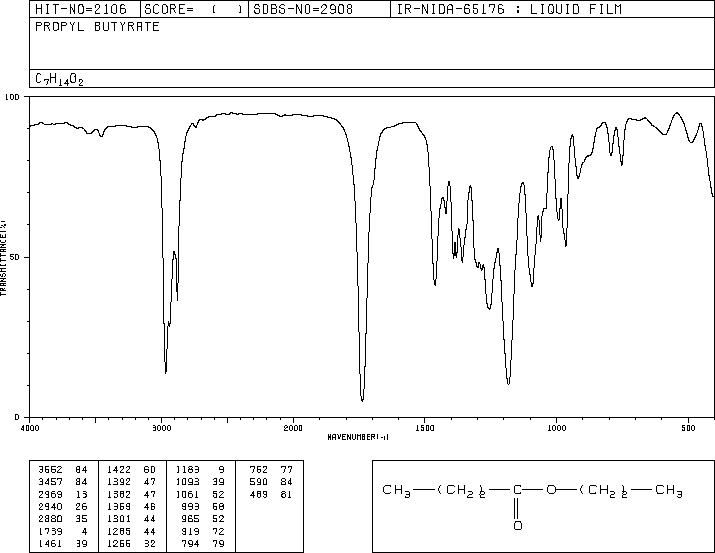Select the 1093 peak table entry
This screenshot has height=553, width=715.
point(200,482)
